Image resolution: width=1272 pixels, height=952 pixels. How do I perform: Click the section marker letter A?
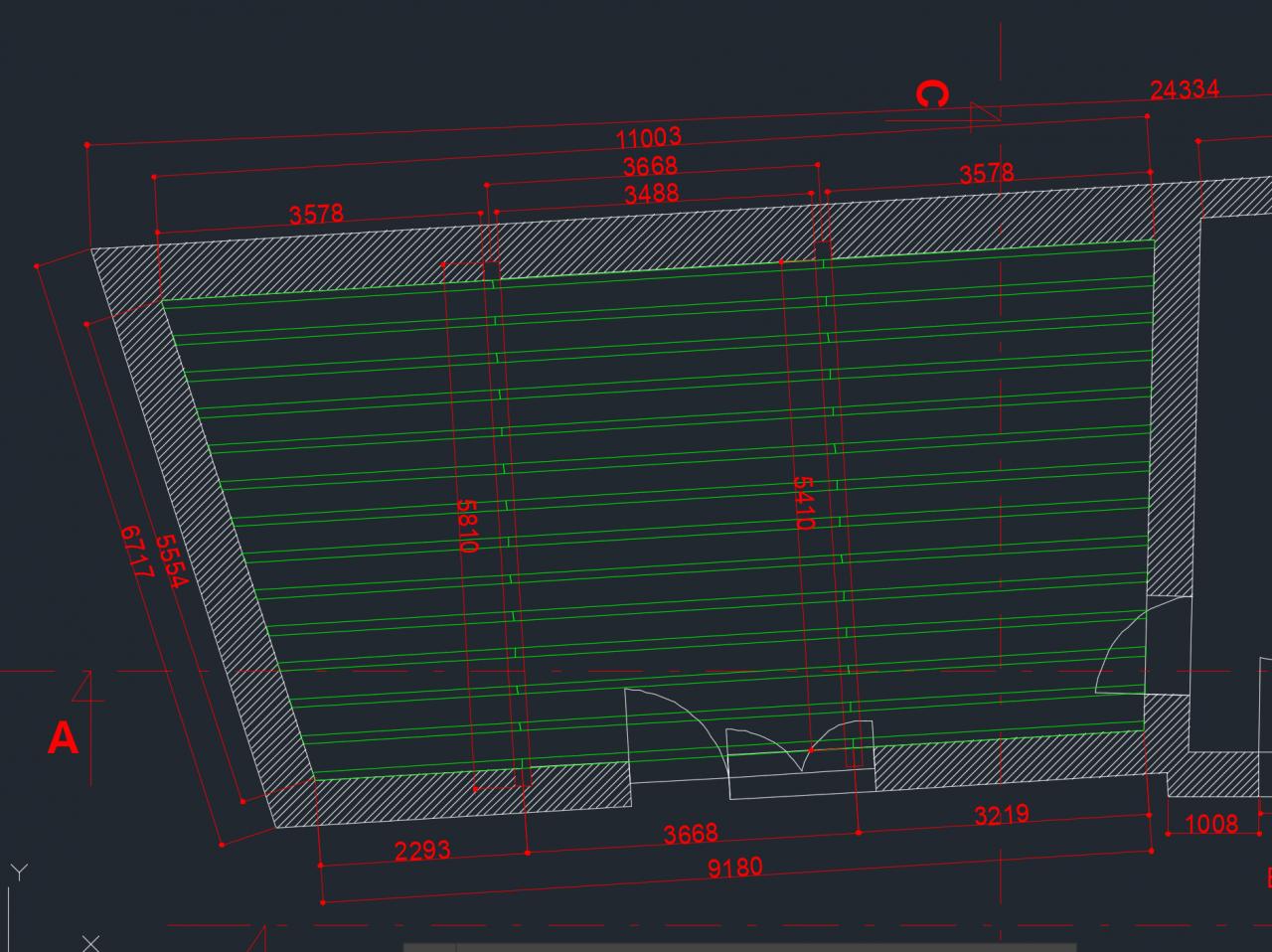click(x=63, y=739)
